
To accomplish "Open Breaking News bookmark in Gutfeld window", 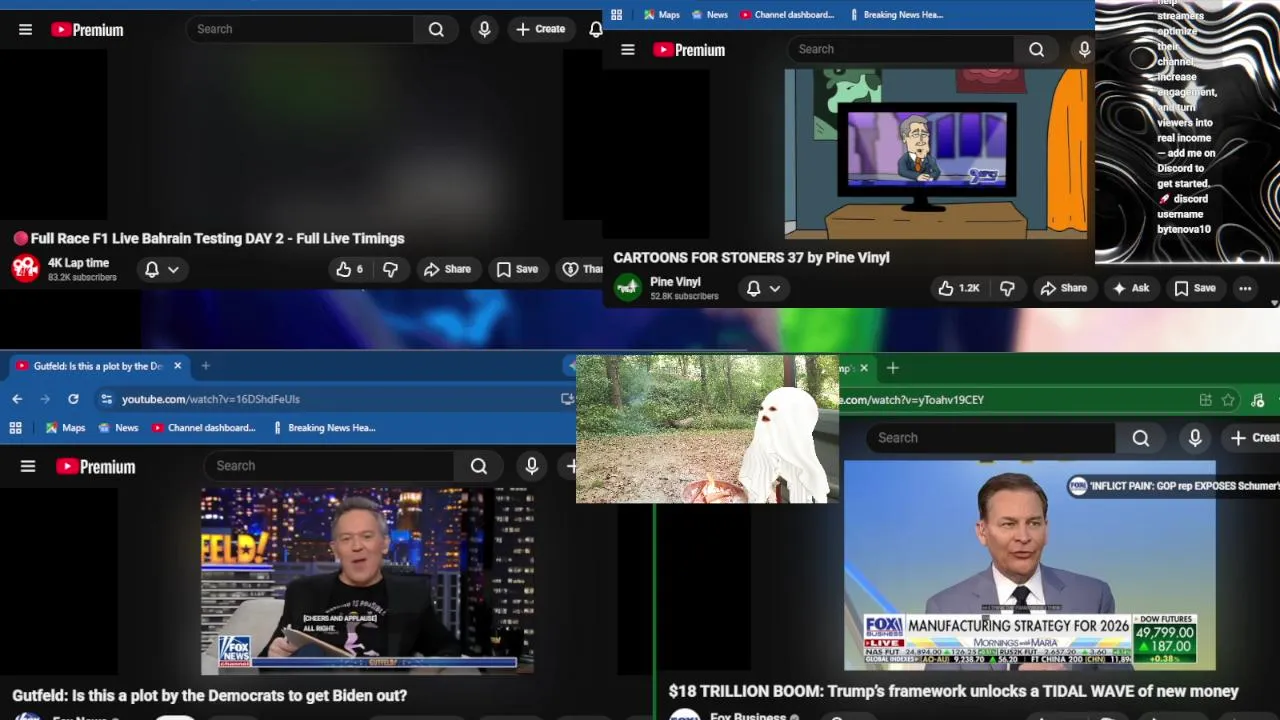I will (x=323, y=428).
